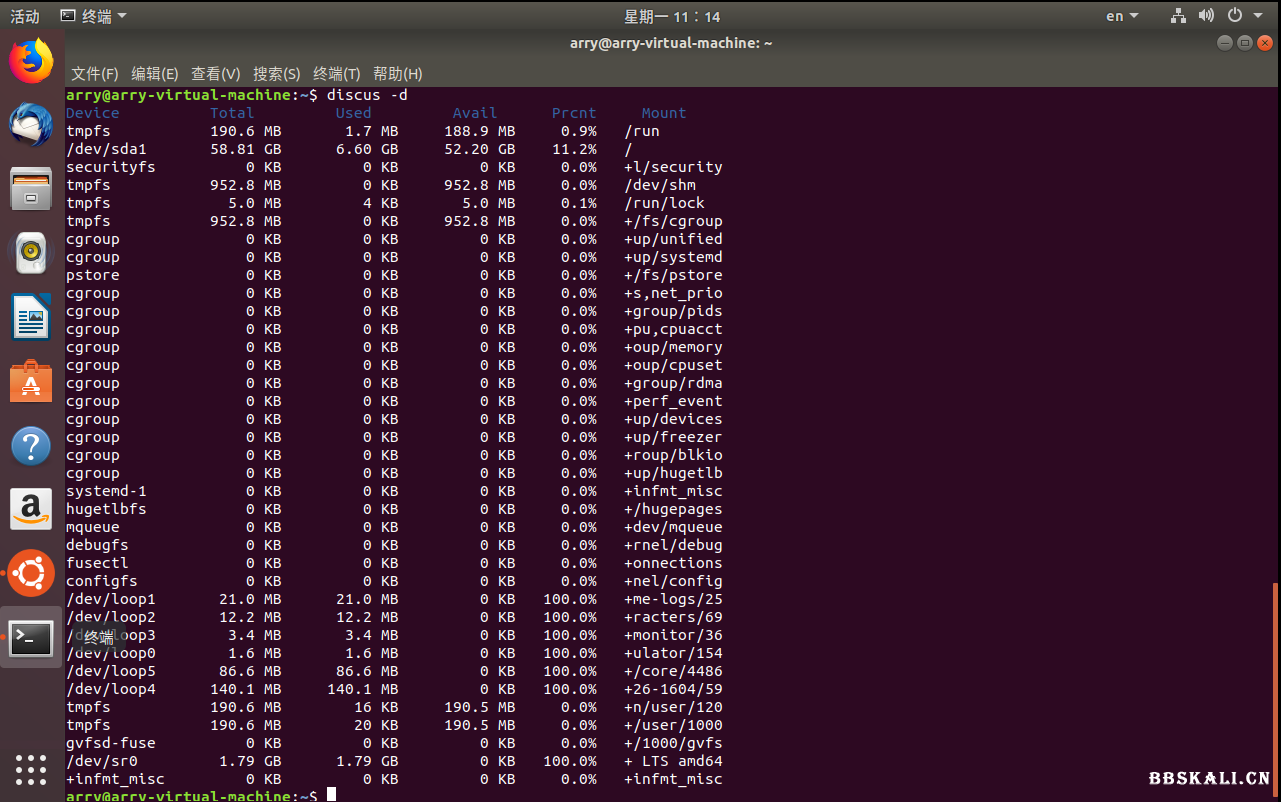Open the Files manager icon
Image resolution: width=1281 pixels, height=802 pixels.
[31, 189]
